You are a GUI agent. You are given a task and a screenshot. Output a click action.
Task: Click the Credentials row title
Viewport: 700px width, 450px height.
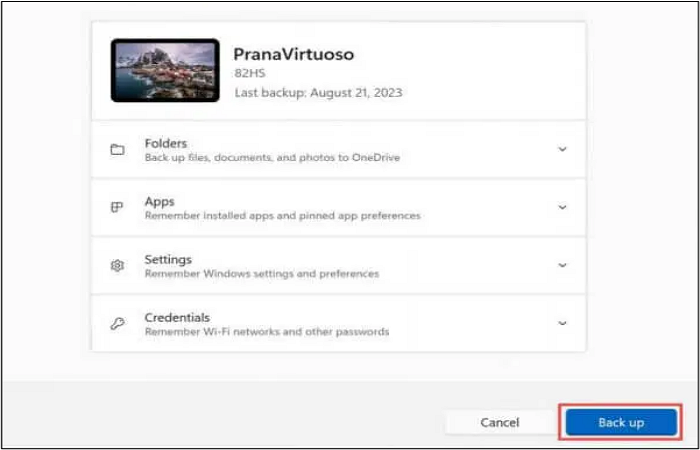(x=177, y=317)
